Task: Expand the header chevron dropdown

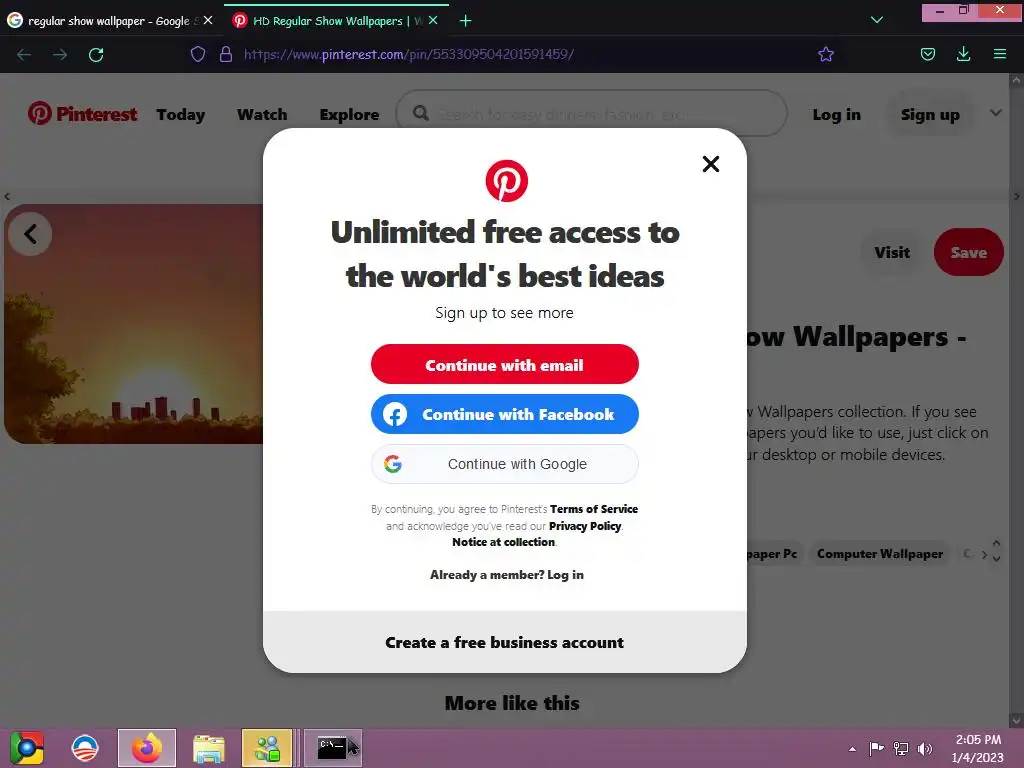Action: [x=995, y=112]
